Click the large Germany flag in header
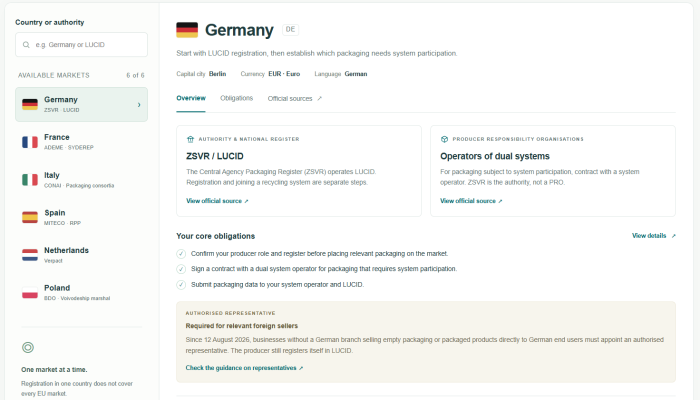700x400 pixels. (187, 30)
